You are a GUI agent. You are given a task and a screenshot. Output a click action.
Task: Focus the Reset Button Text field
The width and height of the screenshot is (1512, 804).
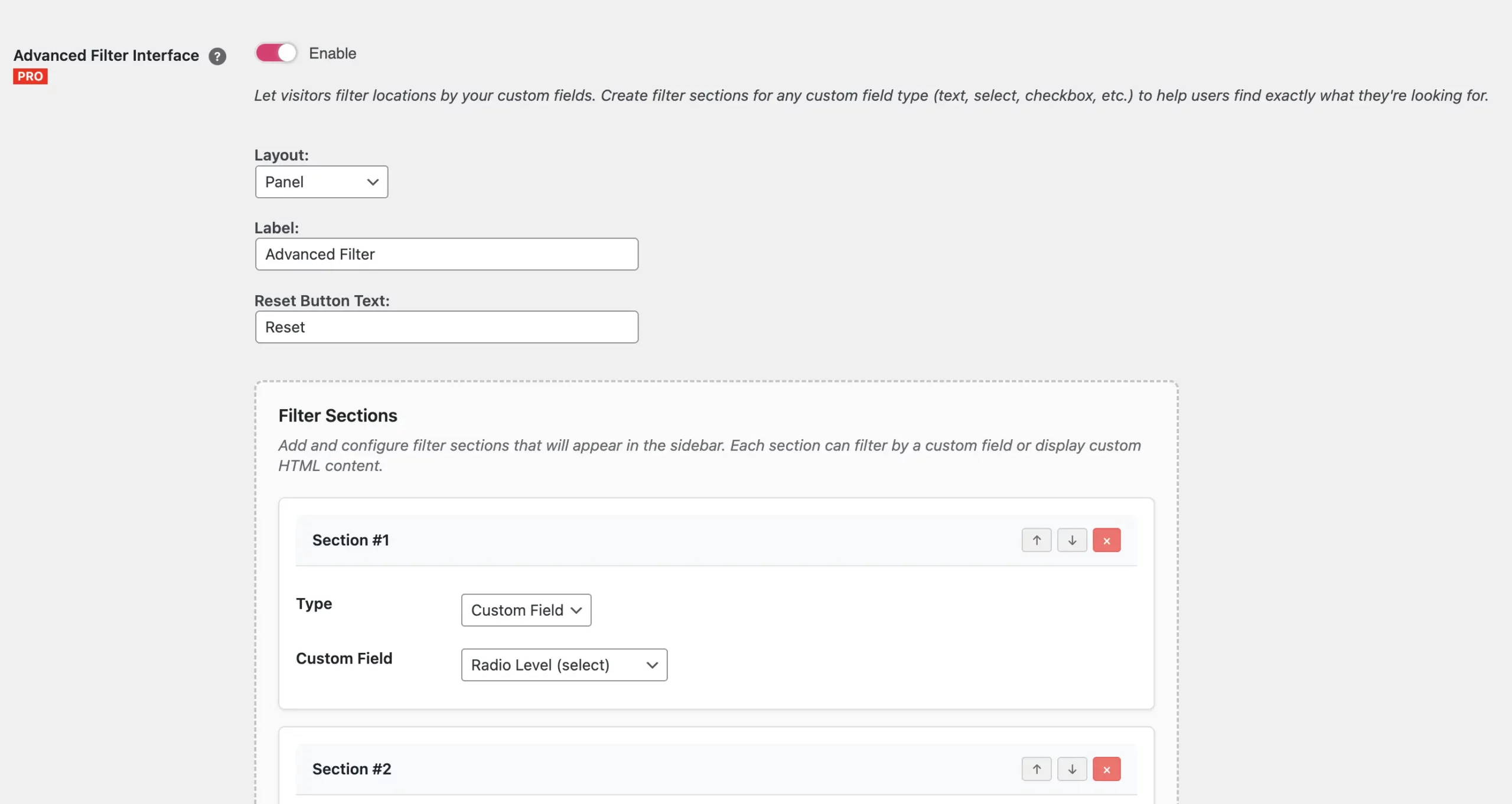click(447, 327)
